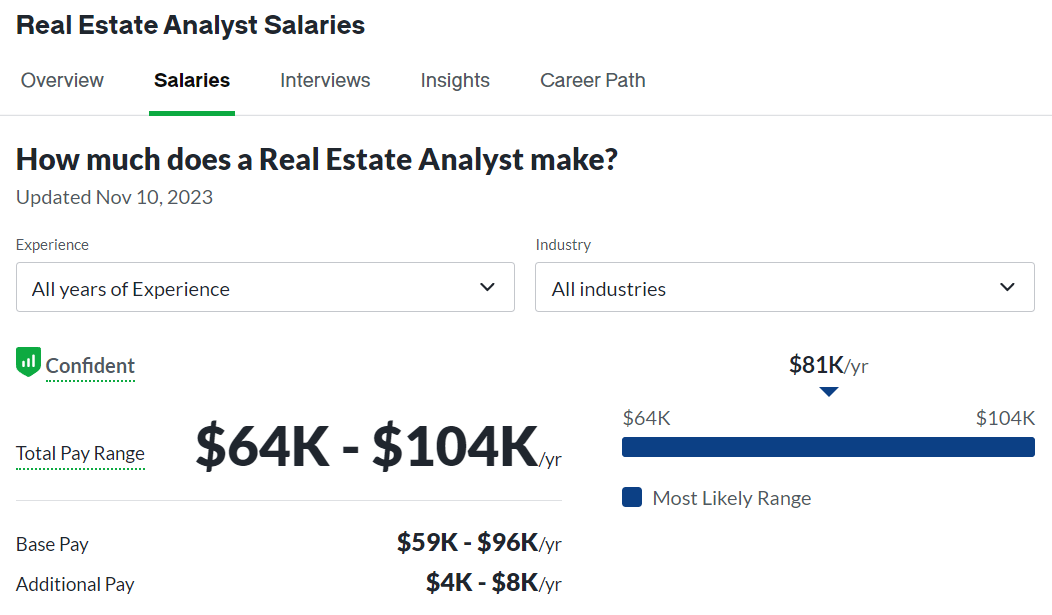
Task: Open the Insights tab
Action: (455, 80)
